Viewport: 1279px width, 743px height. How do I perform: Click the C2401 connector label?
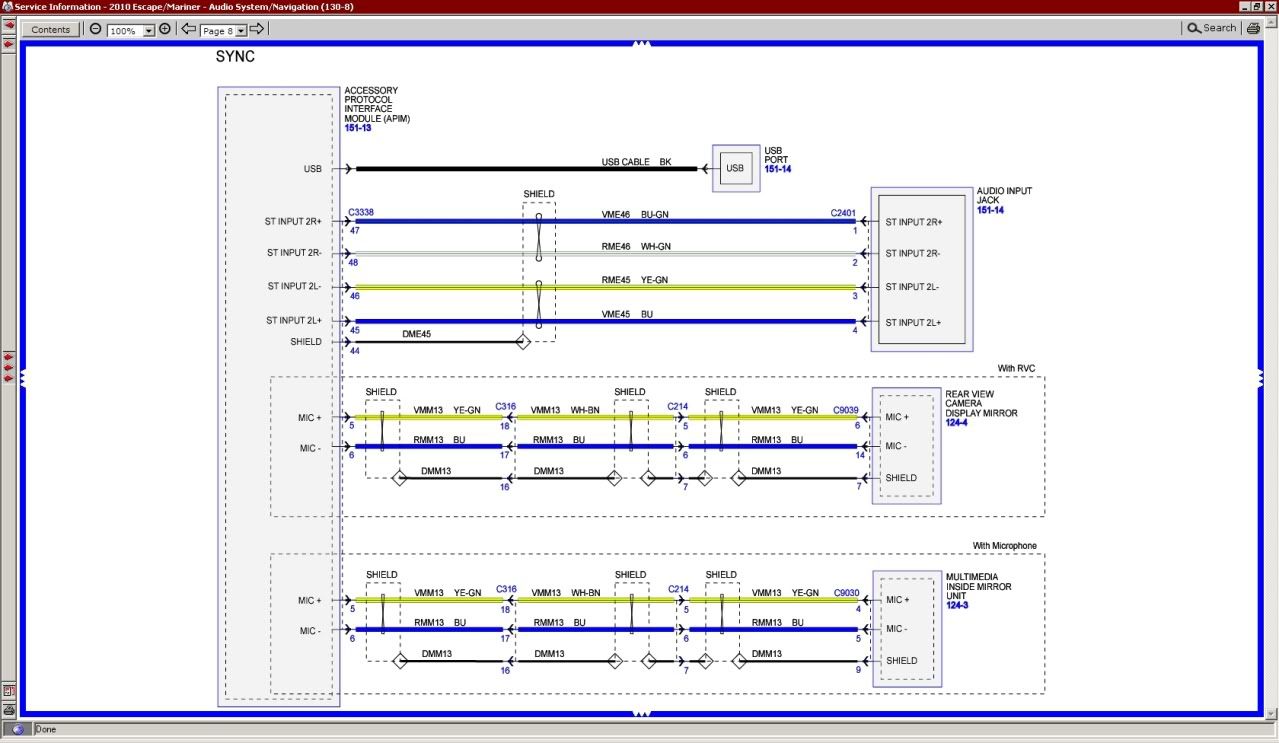coord(843,213)
